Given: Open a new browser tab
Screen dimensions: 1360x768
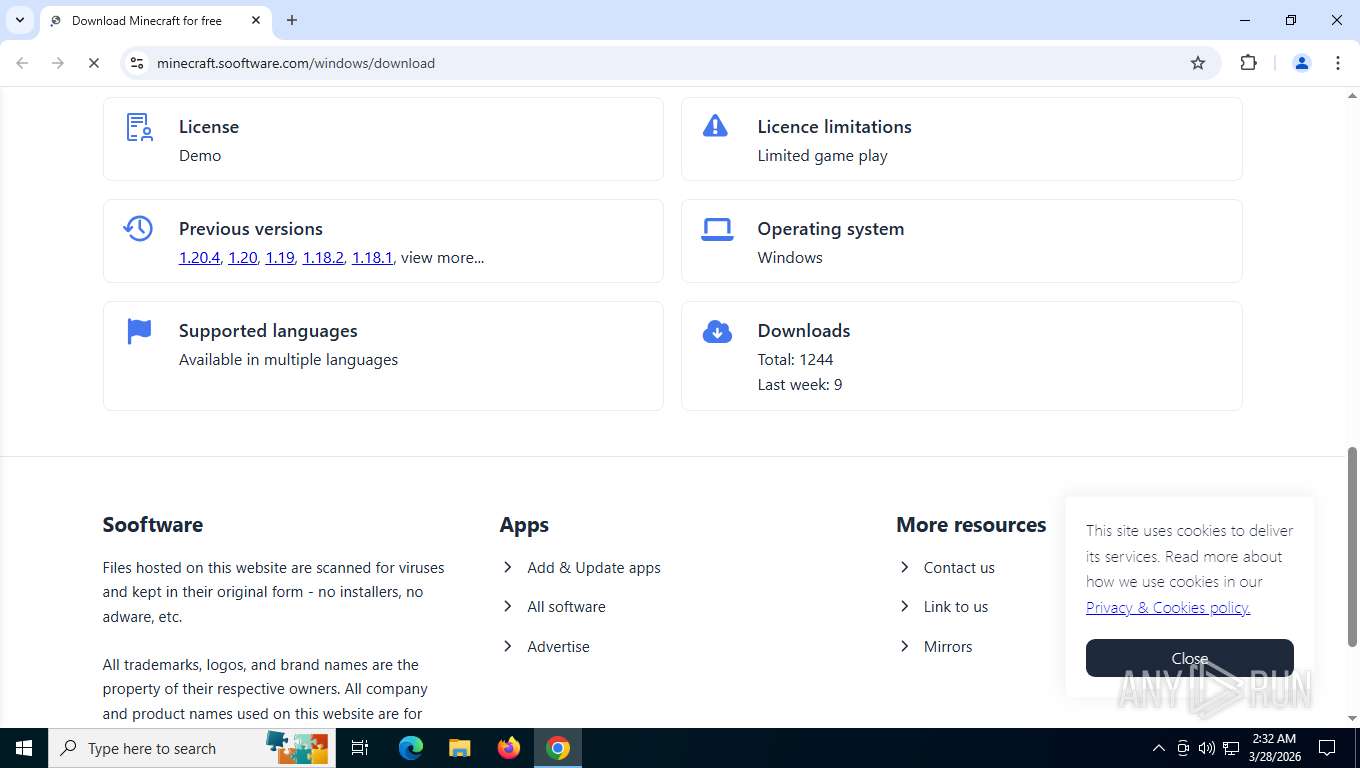Looking at the screenshot, I should 292,20.
